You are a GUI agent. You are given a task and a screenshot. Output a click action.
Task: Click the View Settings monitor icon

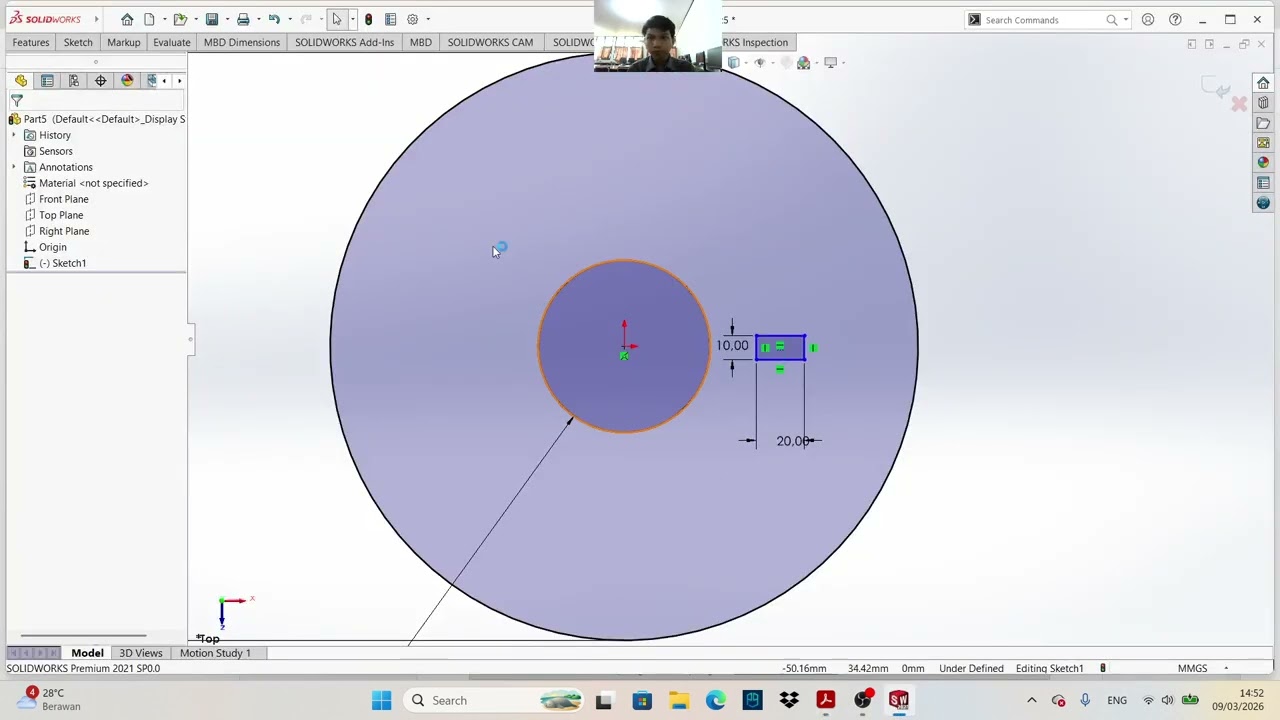click(830, 63)
